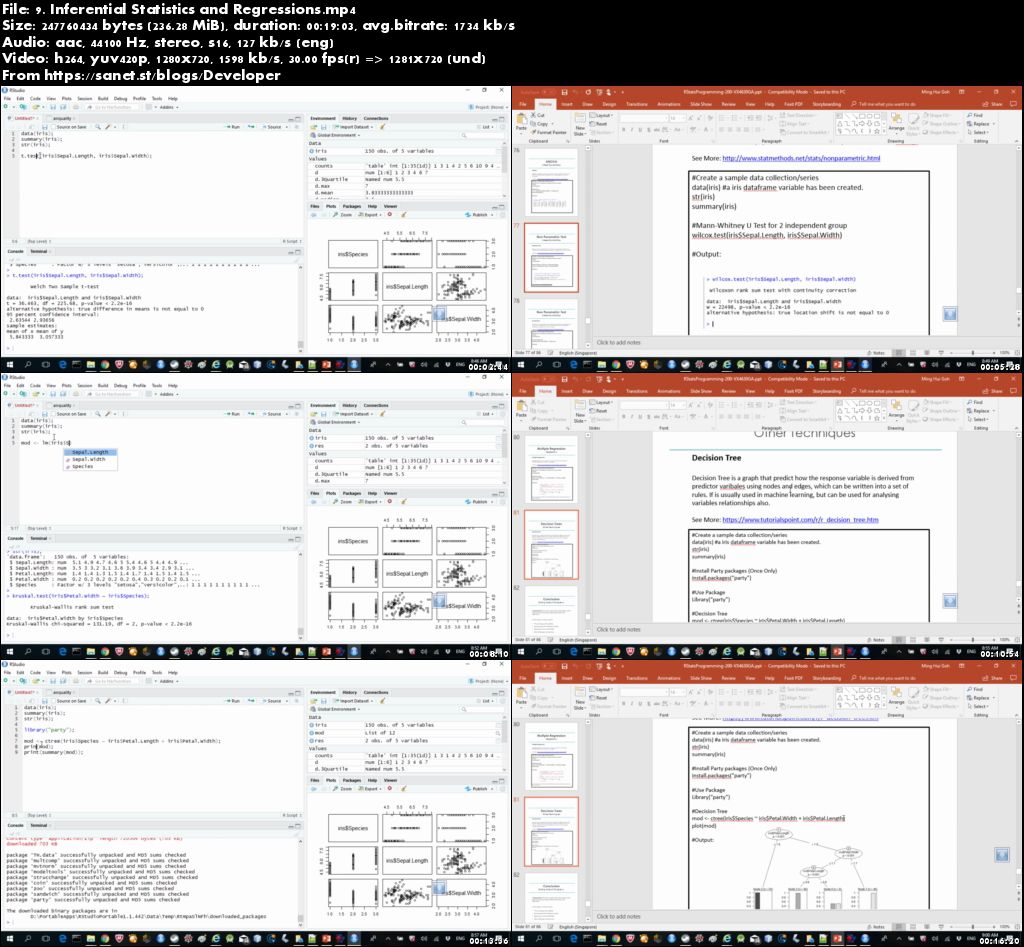In frame 00:13:36, switch to the Packages tab
1024x947 pixels.
[x=351, y=780]
